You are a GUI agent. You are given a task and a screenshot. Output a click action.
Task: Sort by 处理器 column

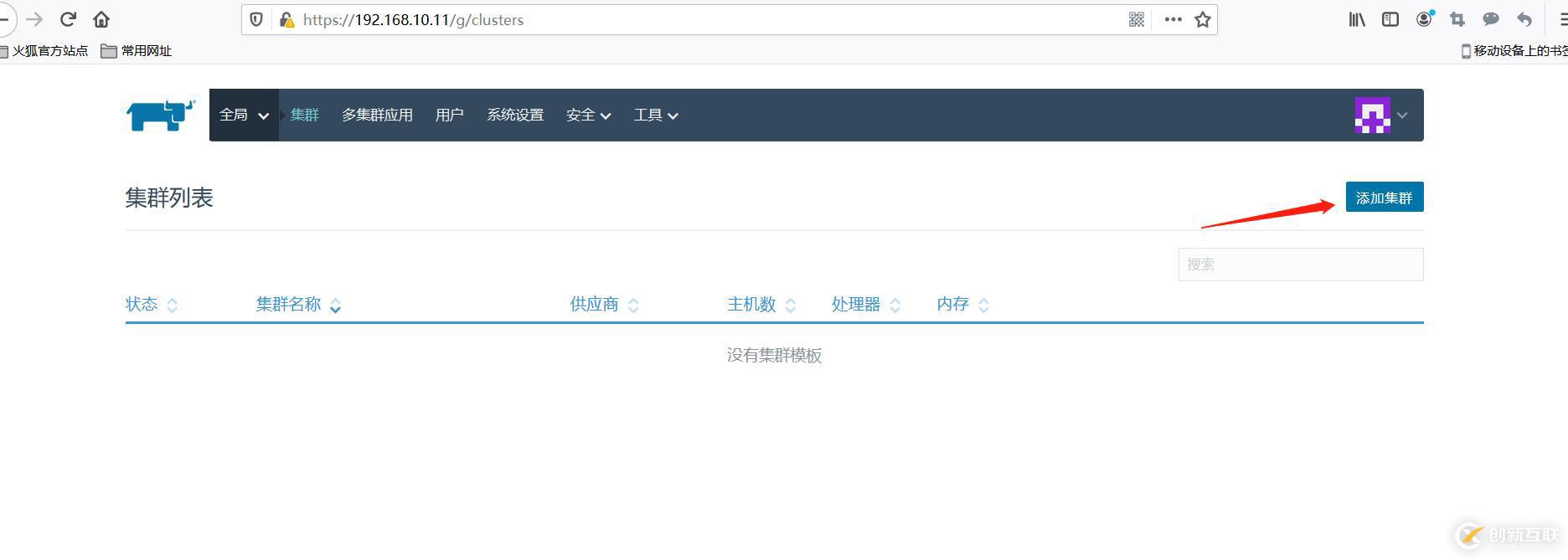(866, 305)
